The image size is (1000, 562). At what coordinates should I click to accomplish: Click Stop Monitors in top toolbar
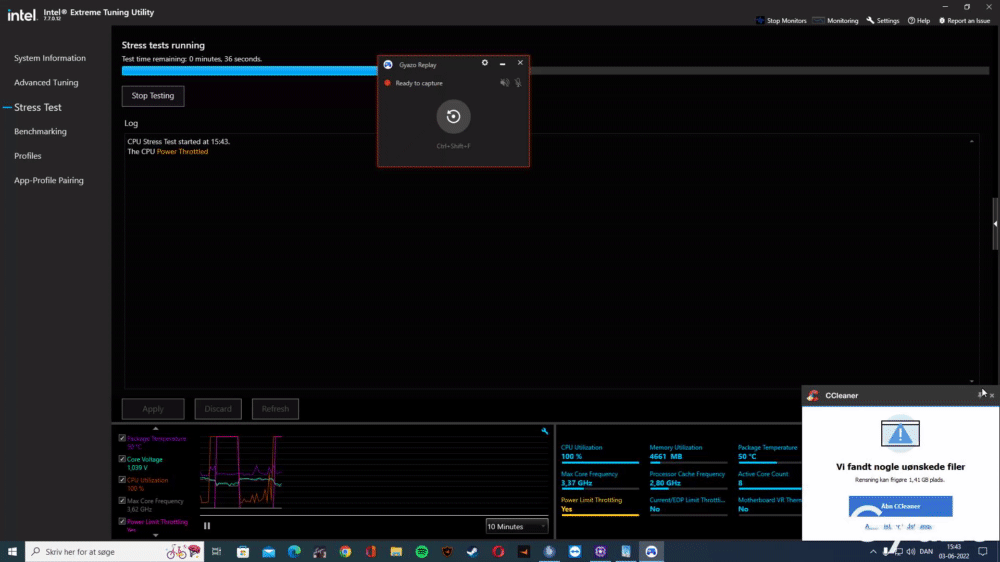[x=781, y=20]
